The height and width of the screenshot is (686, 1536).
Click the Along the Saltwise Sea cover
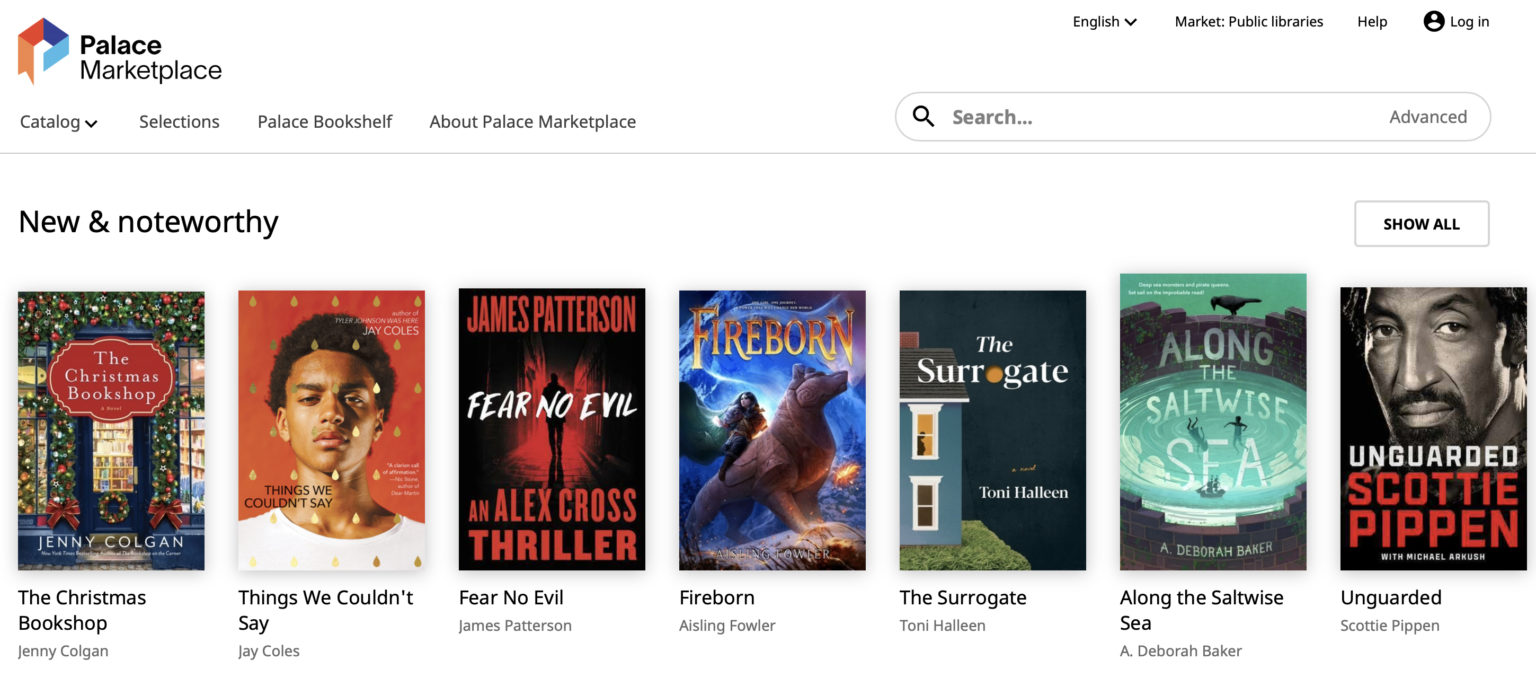1213,421
